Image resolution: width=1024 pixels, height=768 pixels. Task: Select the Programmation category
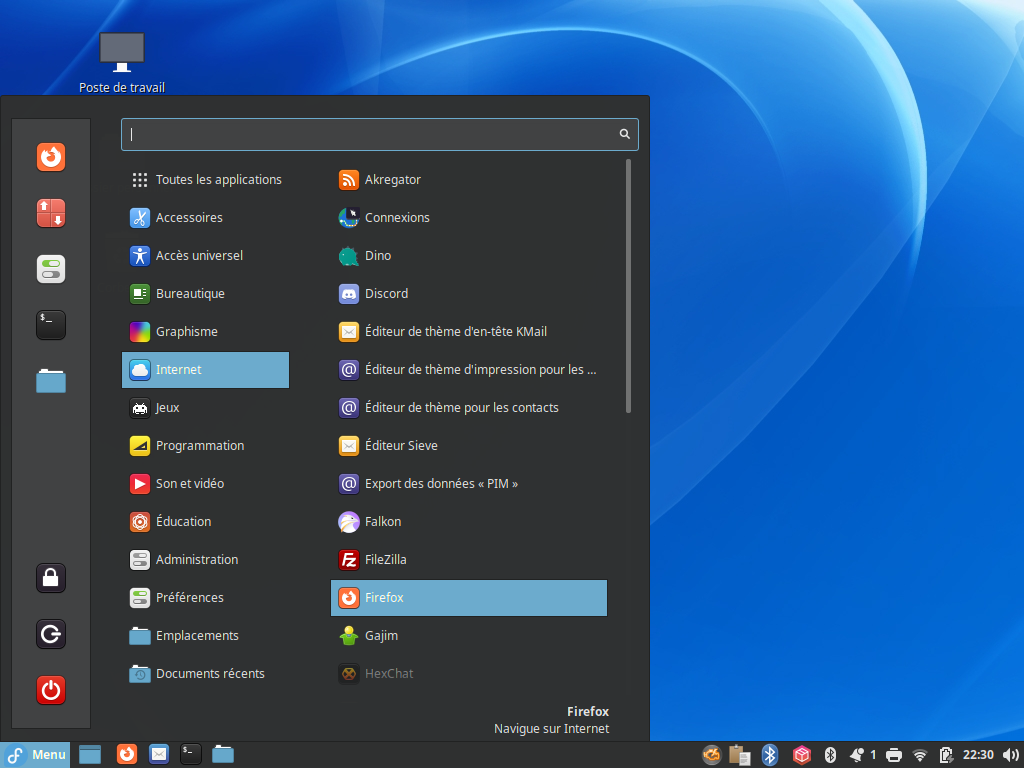[x=205, y=445]
